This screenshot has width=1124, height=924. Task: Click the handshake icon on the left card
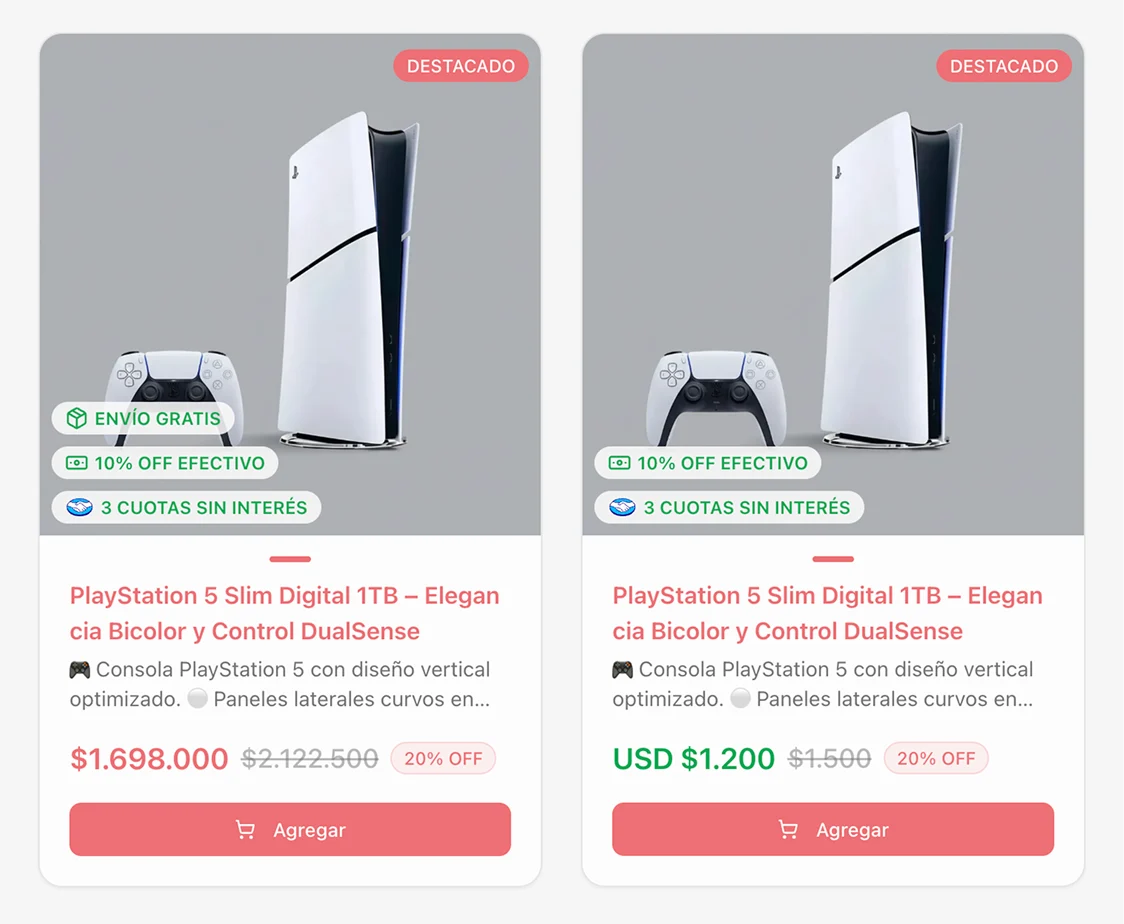coord(80,507)
